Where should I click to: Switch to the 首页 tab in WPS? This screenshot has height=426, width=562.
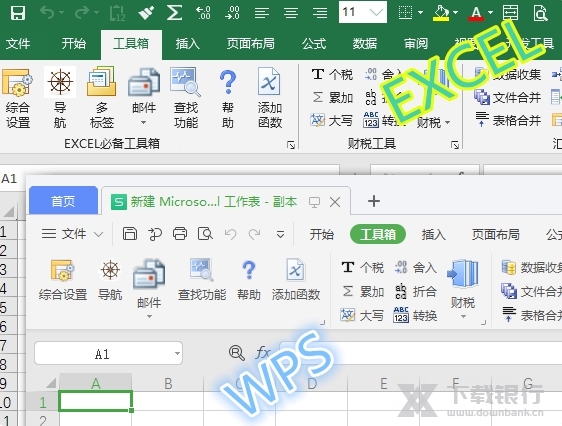click(x=63, y=201)
